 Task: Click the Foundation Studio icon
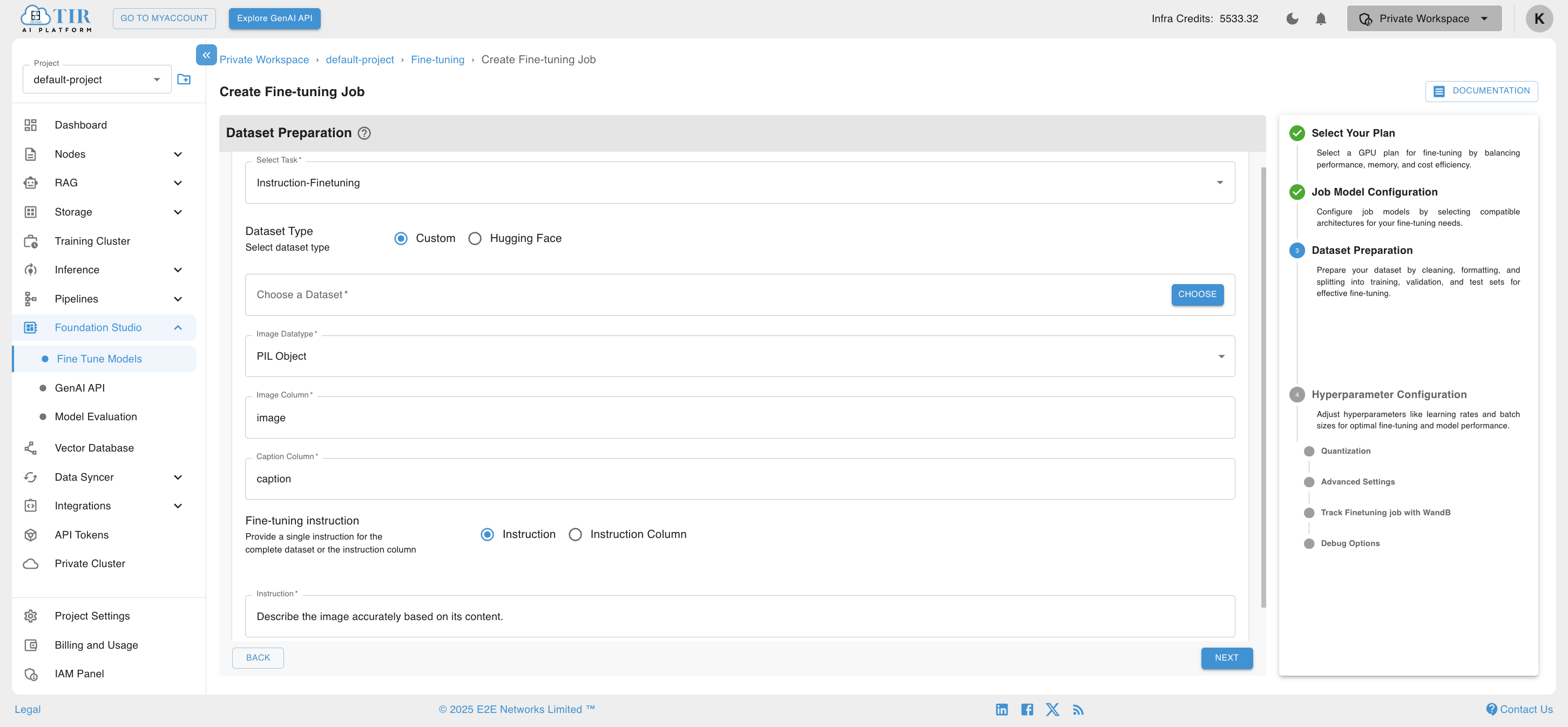[x=30, y=327]
